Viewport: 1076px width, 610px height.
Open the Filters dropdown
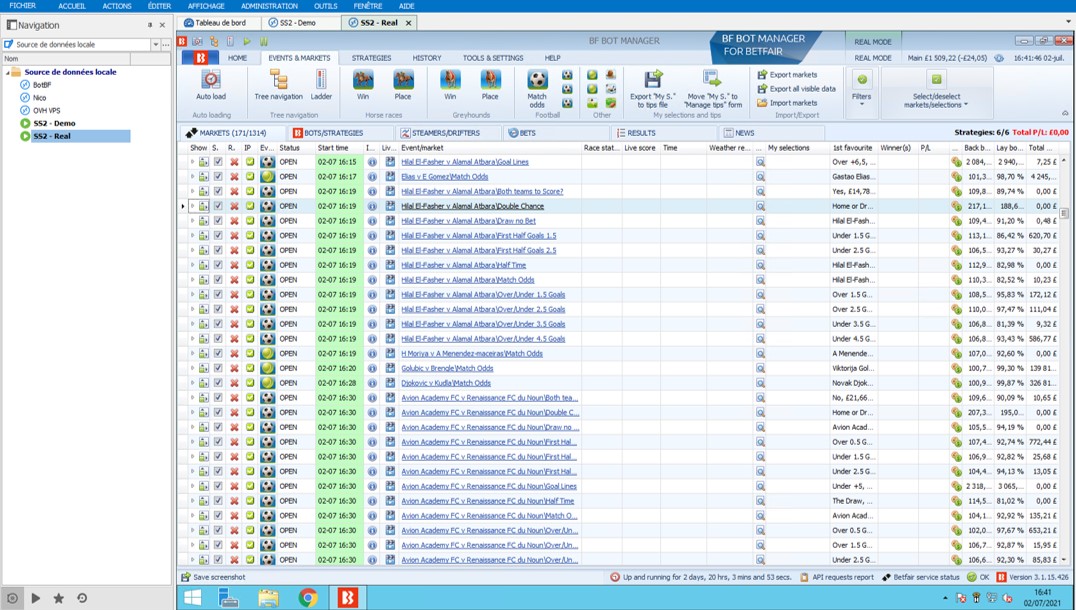click(862, 89)
